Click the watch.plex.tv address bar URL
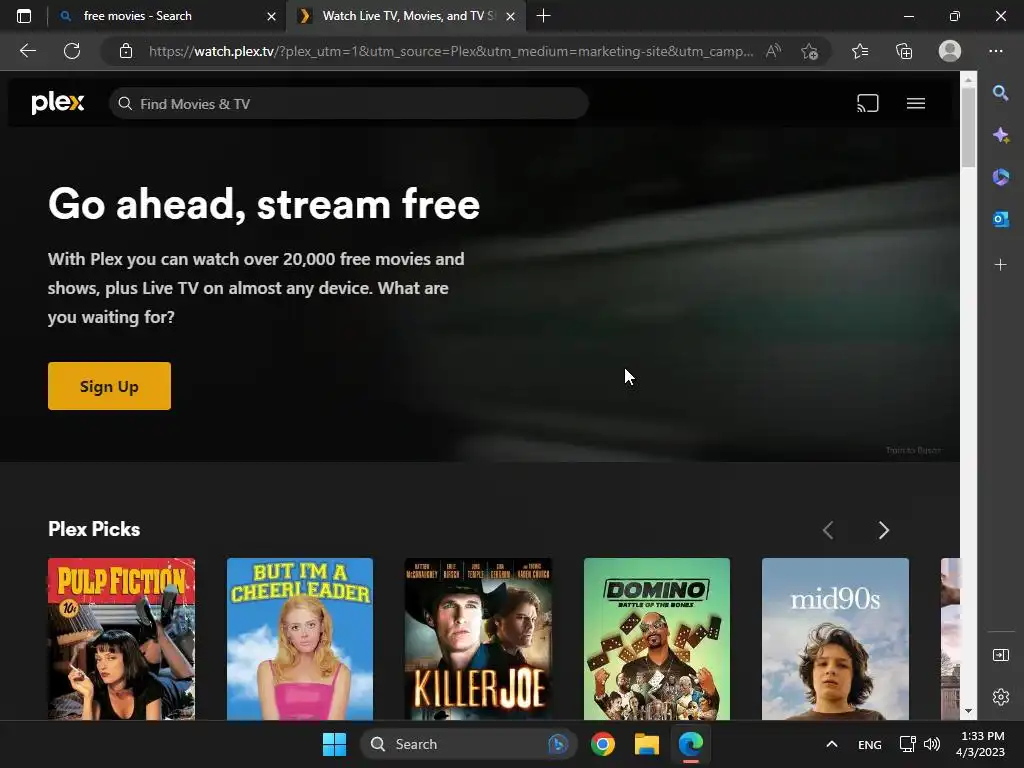This screenshot has width=1024, height=768. [x=451, y=51]
